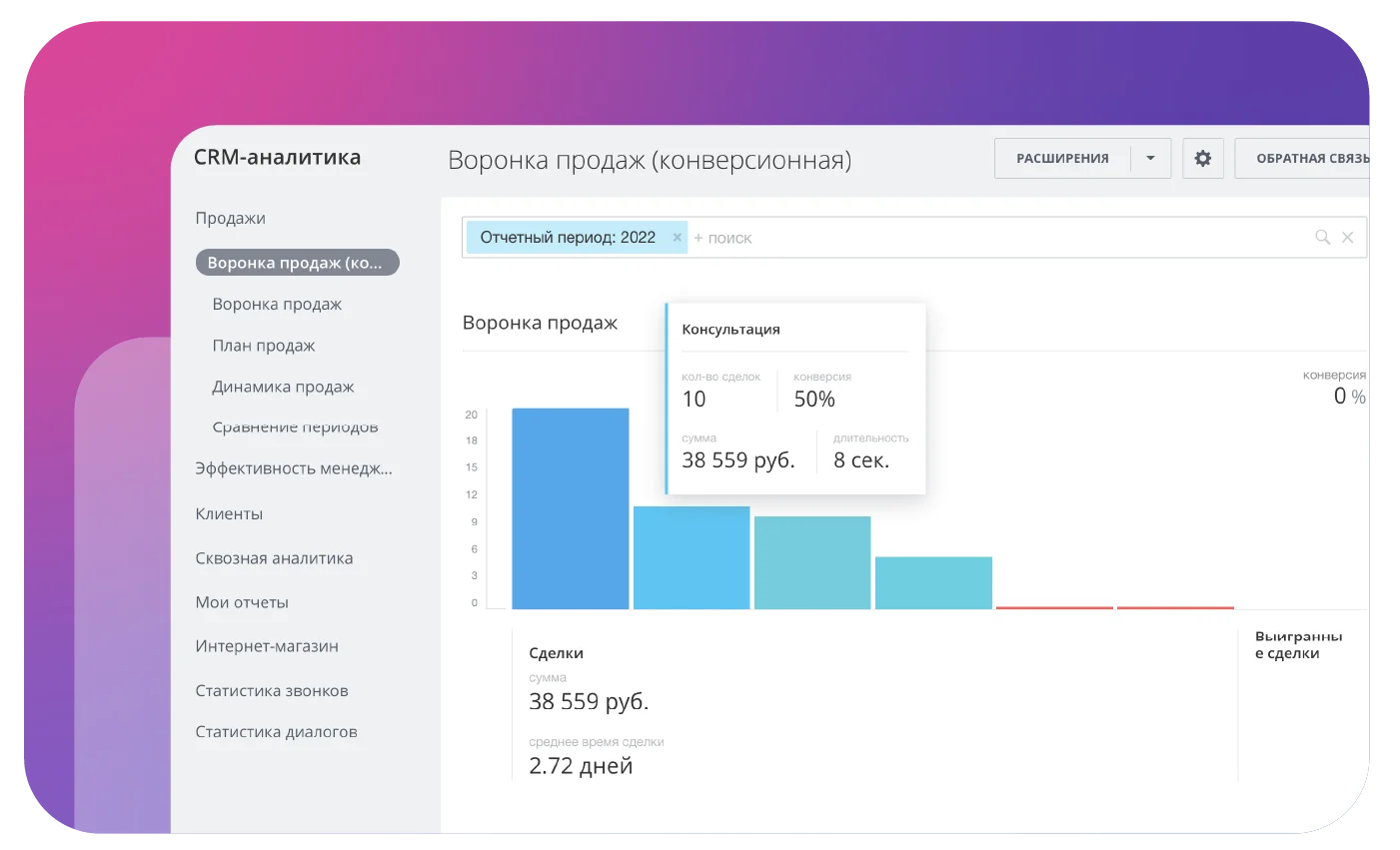This screenshot has height=850, width=1400.
Task: Expand Эффективность менедж... section
Action: point(294,468)
